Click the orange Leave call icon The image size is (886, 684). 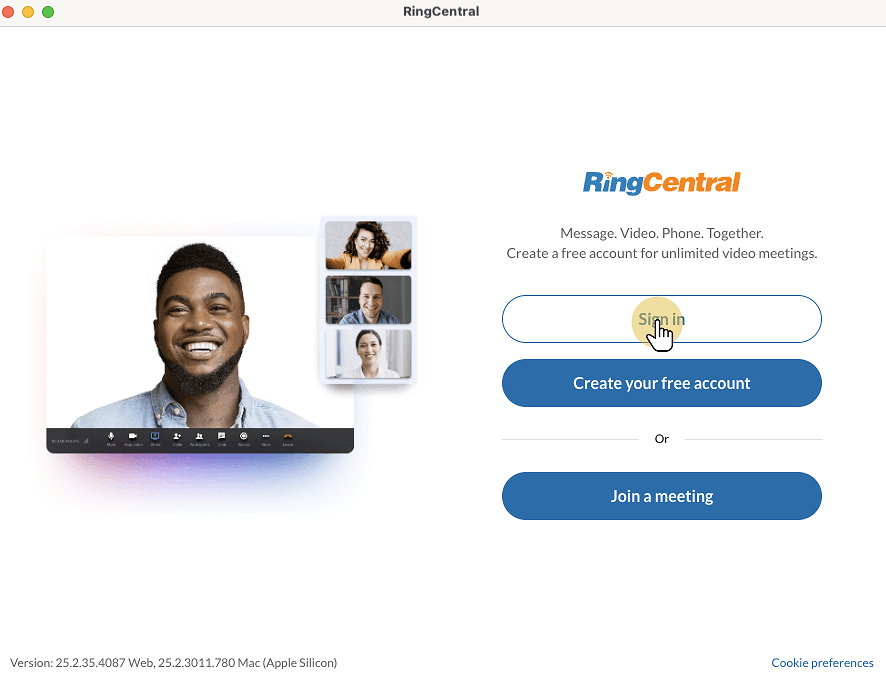[x=288, y=437]
